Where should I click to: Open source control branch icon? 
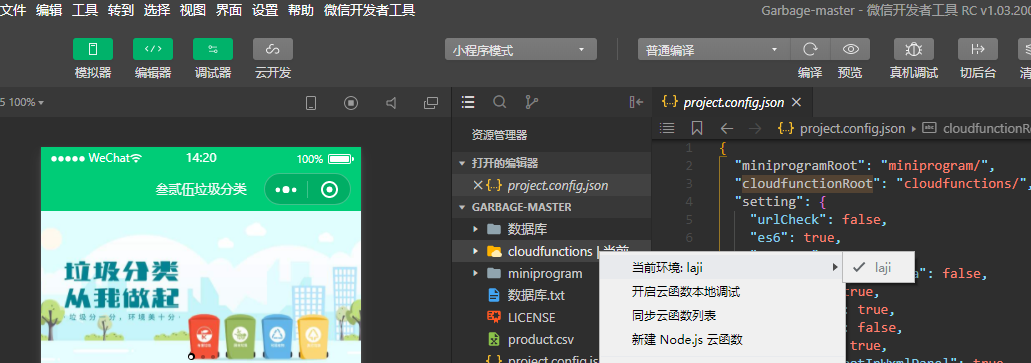click(531, 102)
